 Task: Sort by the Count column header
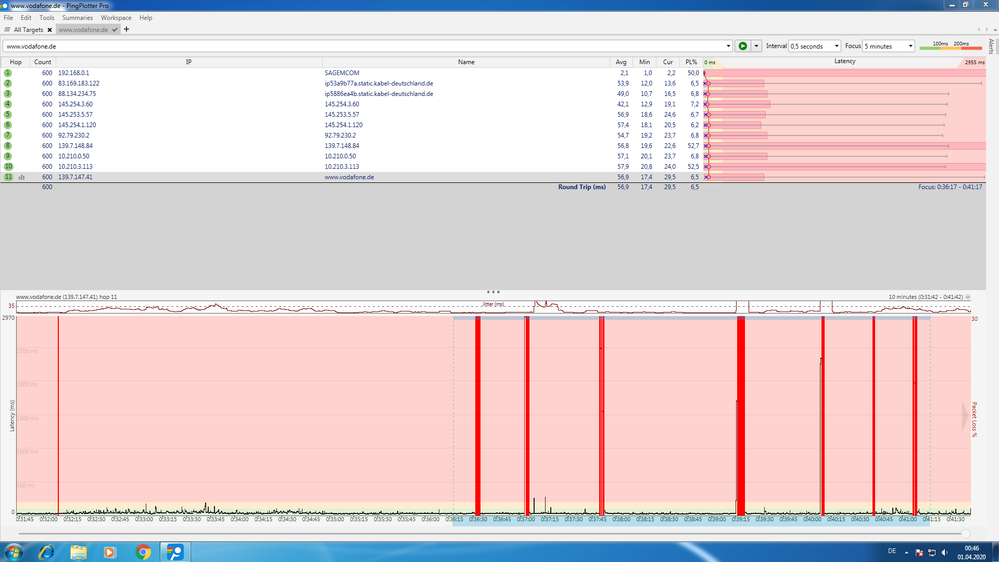coord(43,62)
